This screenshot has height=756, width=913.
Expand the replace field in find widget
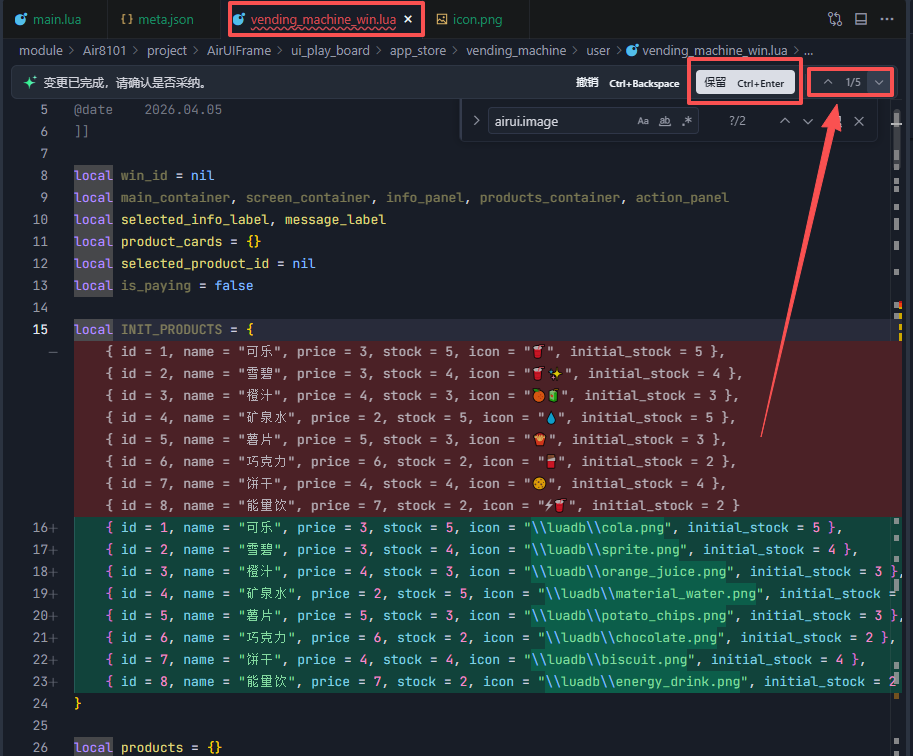pos(476,121)
